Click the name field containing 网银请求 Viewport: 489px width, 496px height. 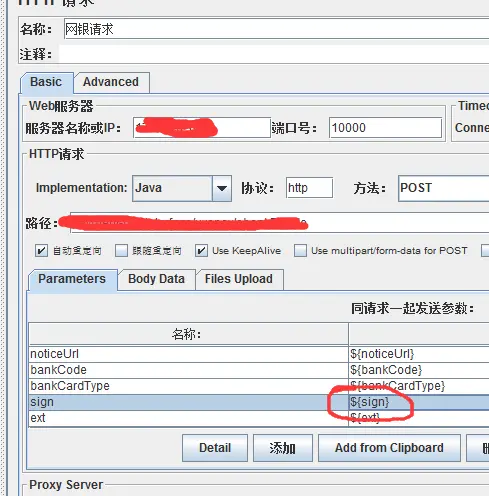click(x=276, y=29)
